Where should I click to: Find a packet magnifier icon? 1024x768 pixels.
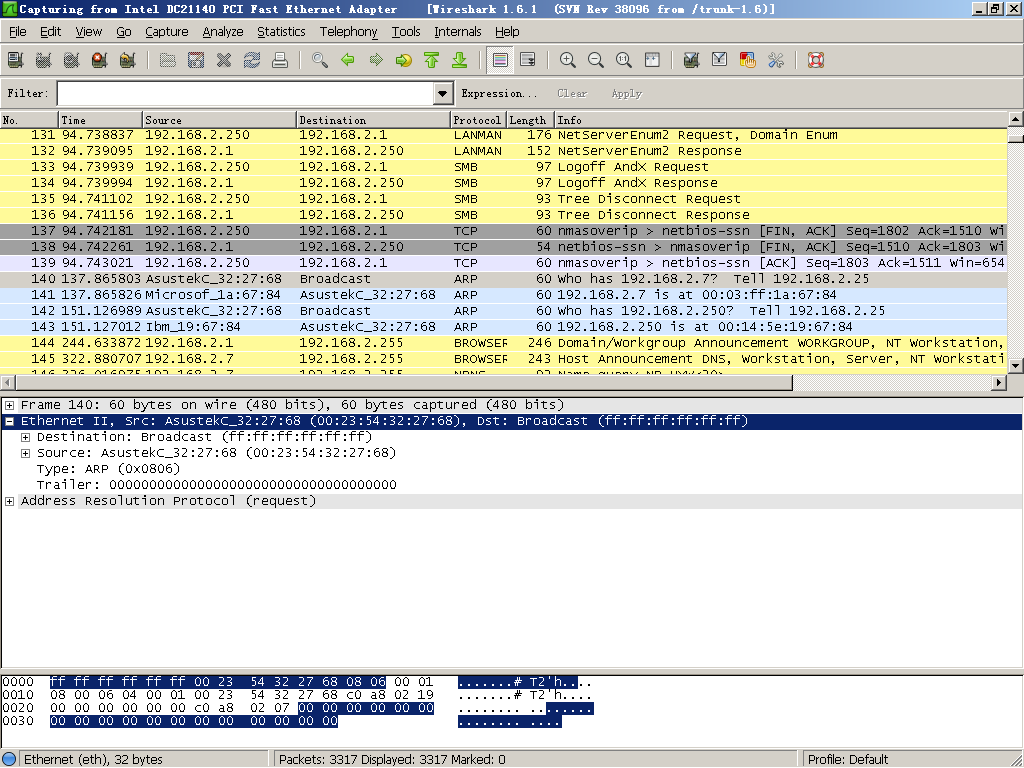pyautogui.click(x=320, y=60)
